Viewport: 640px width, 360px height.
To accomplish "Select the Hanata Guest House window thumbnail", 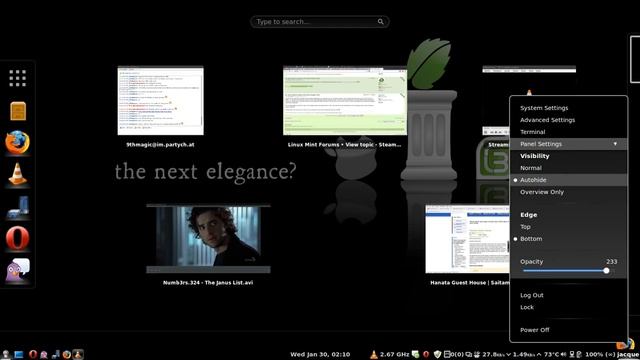I will point(467,239).
